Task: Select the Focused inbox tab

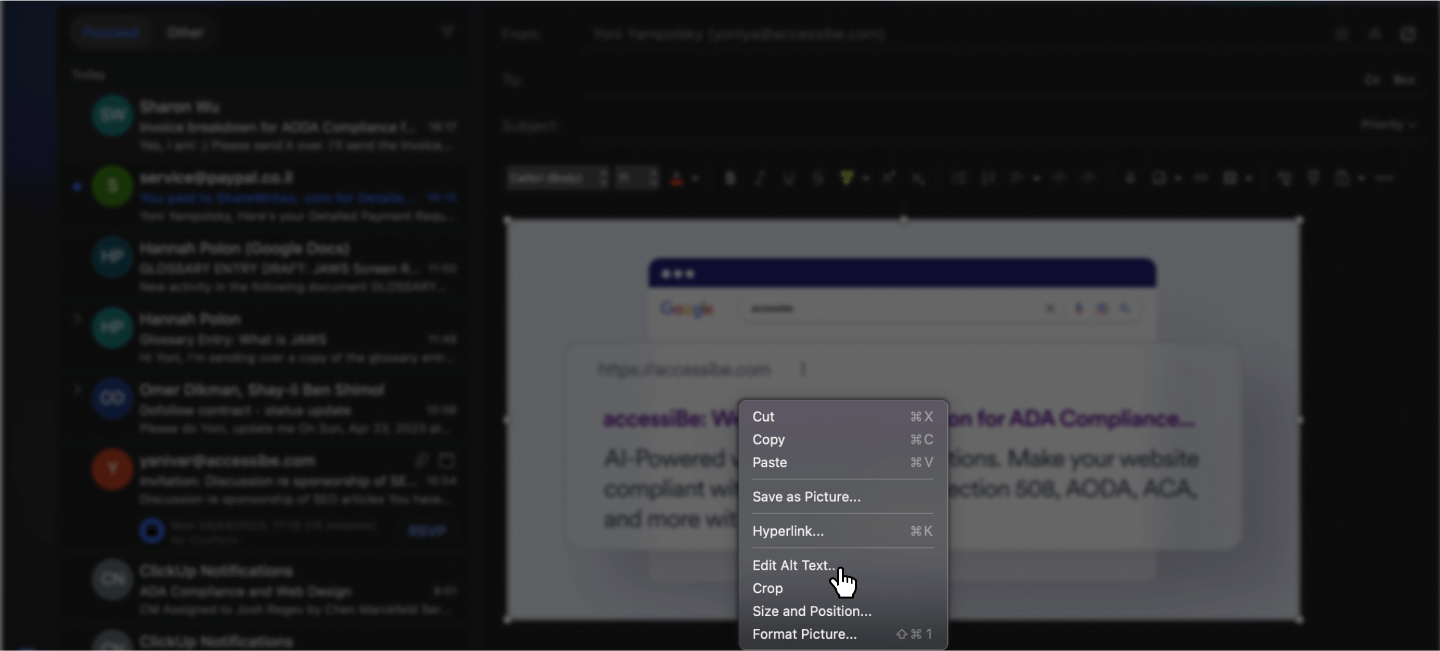Action: (x=111, y=31)
